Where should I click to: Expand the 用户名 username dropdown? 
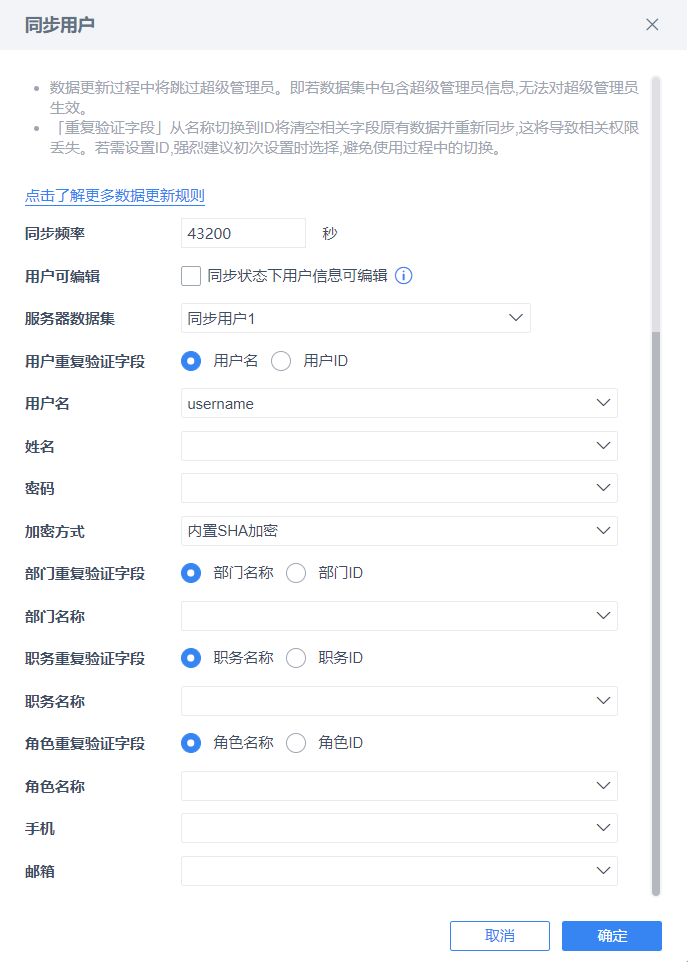coord(399,403)
